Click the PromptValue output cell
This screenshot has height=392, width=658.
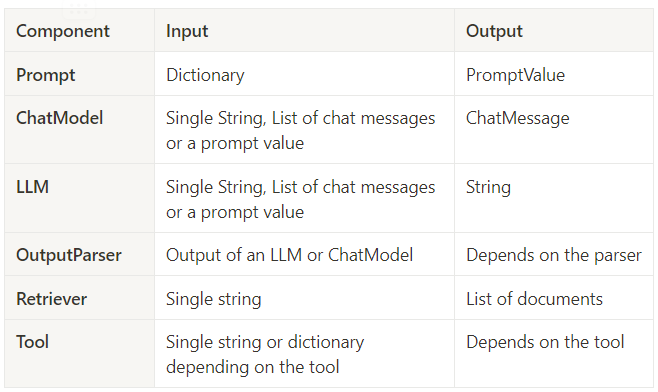tap(554, 74)
